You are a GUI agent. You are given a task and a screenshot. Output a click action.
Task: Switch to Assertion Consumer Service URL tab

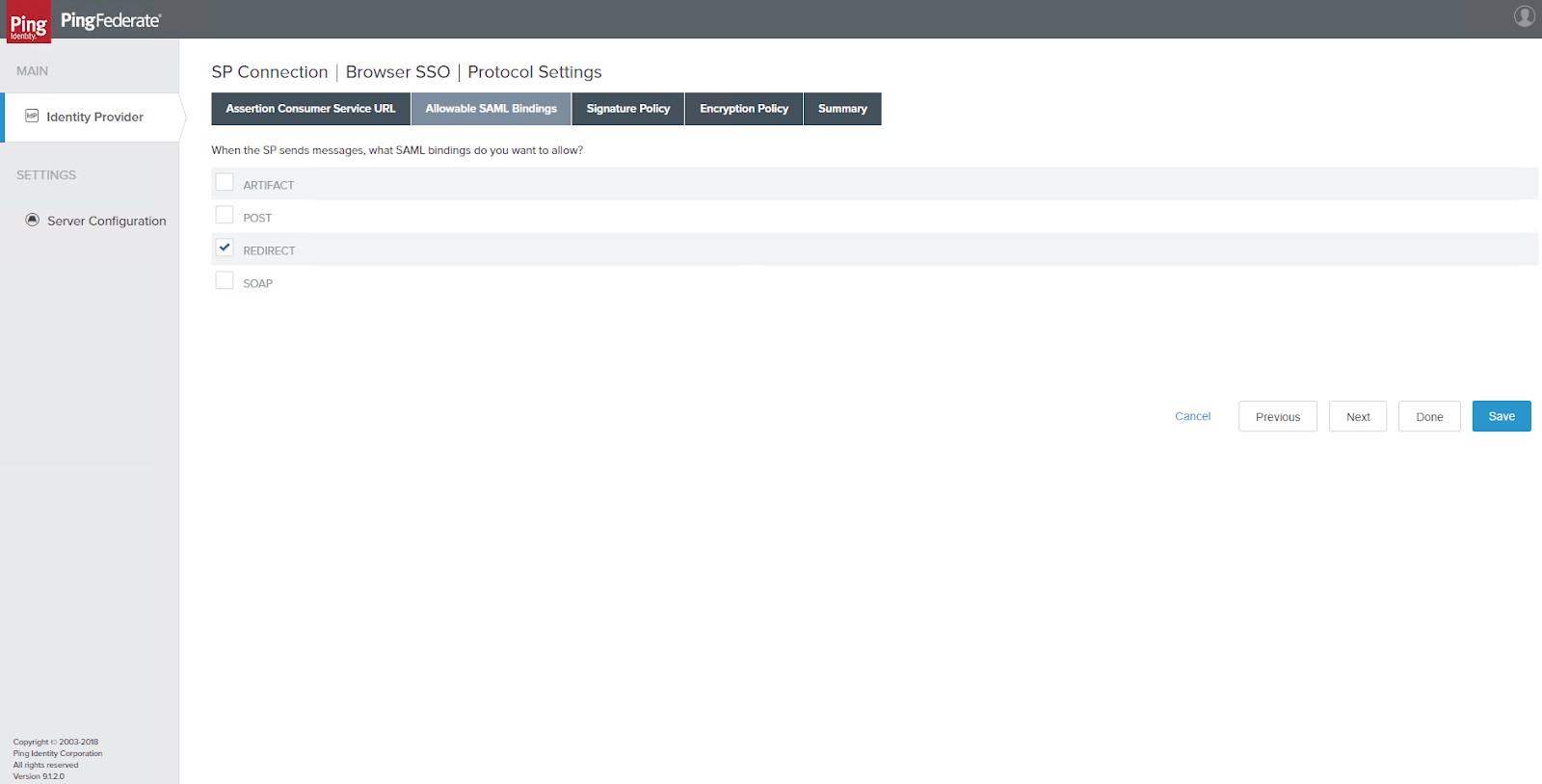[310, 109]
